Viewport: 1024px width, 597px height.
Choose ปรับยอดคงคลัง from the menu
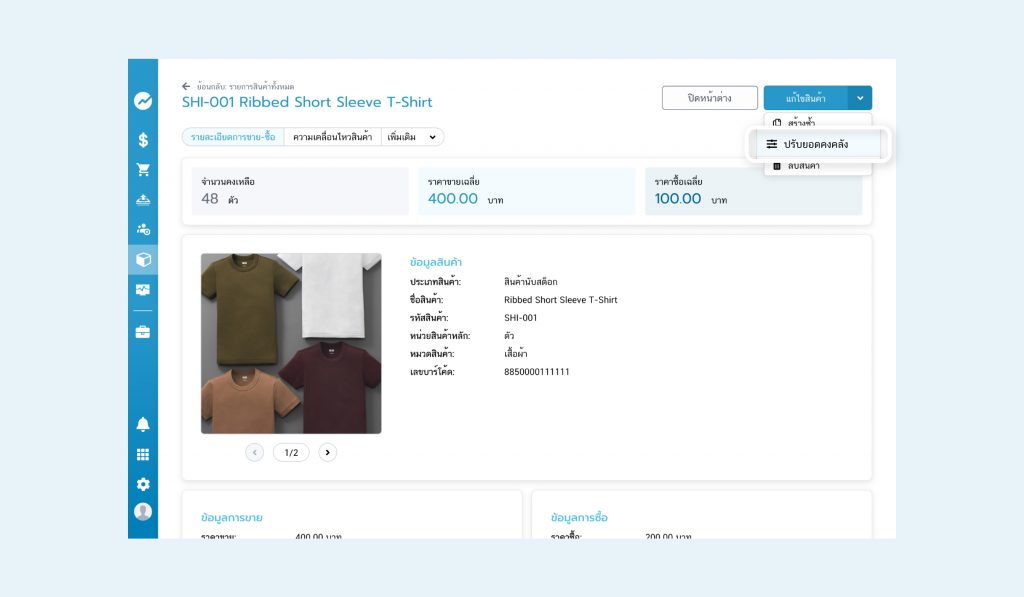click(x=816, y=144)
